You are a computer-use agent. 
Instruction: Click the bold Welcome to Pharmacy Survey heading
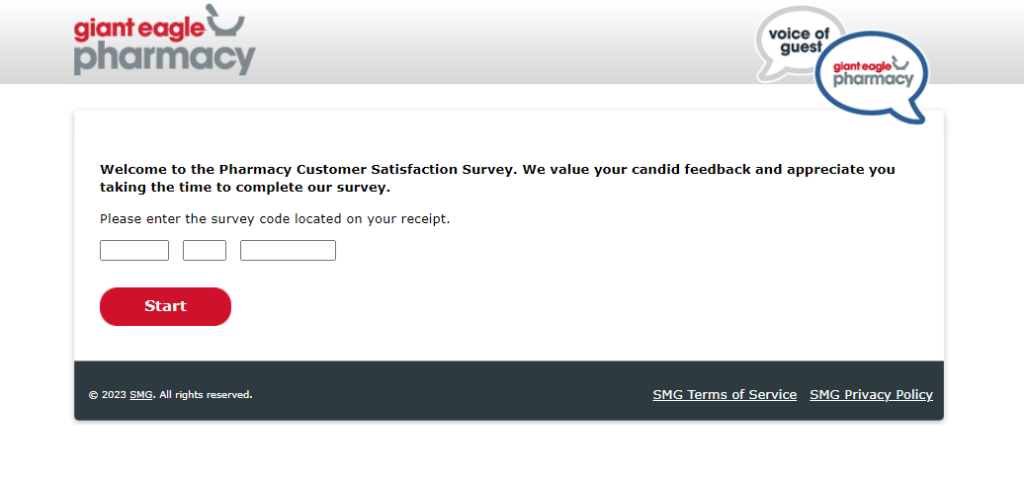tap(498, 178)
